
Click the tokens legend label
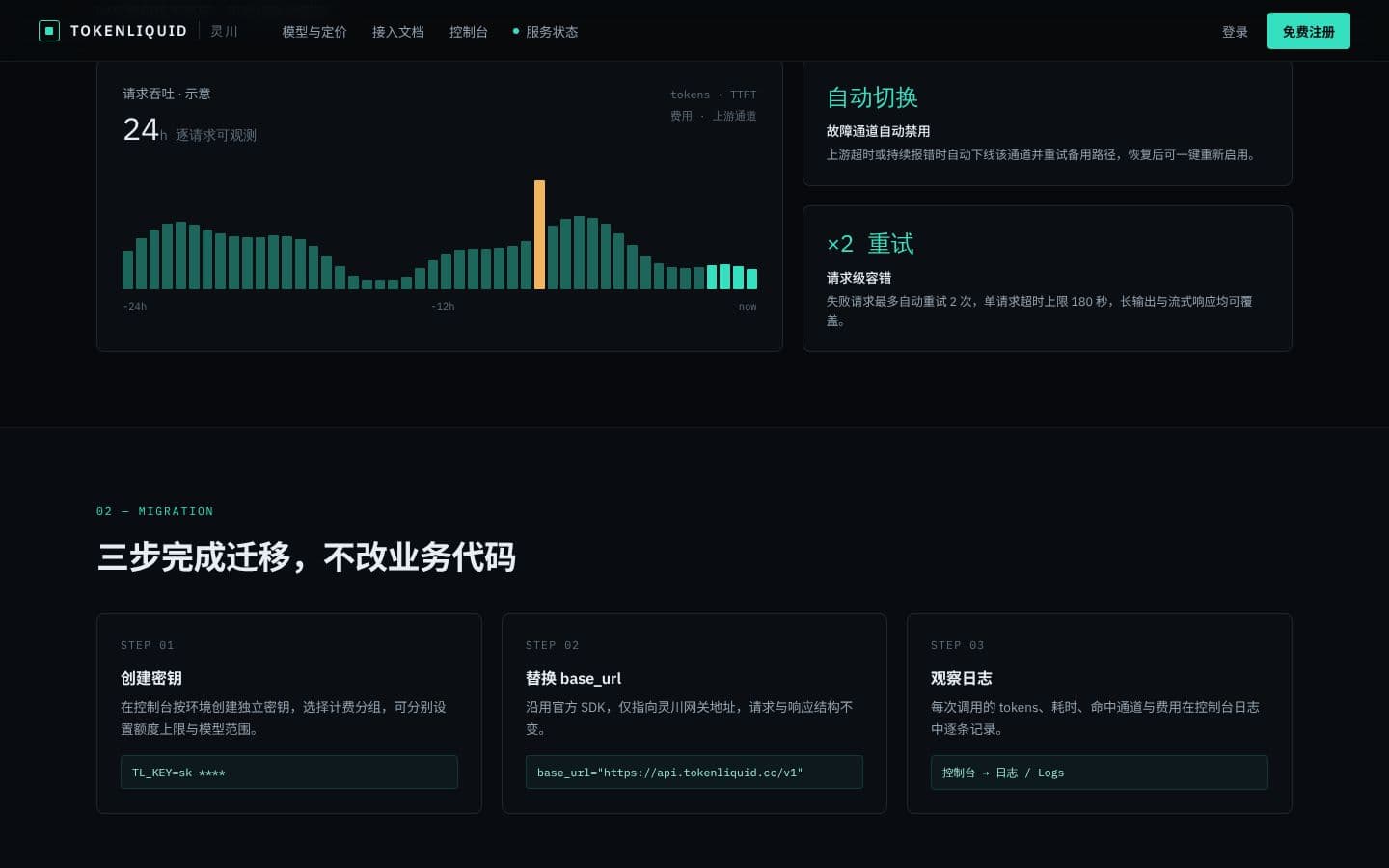[x=690, y=95]
